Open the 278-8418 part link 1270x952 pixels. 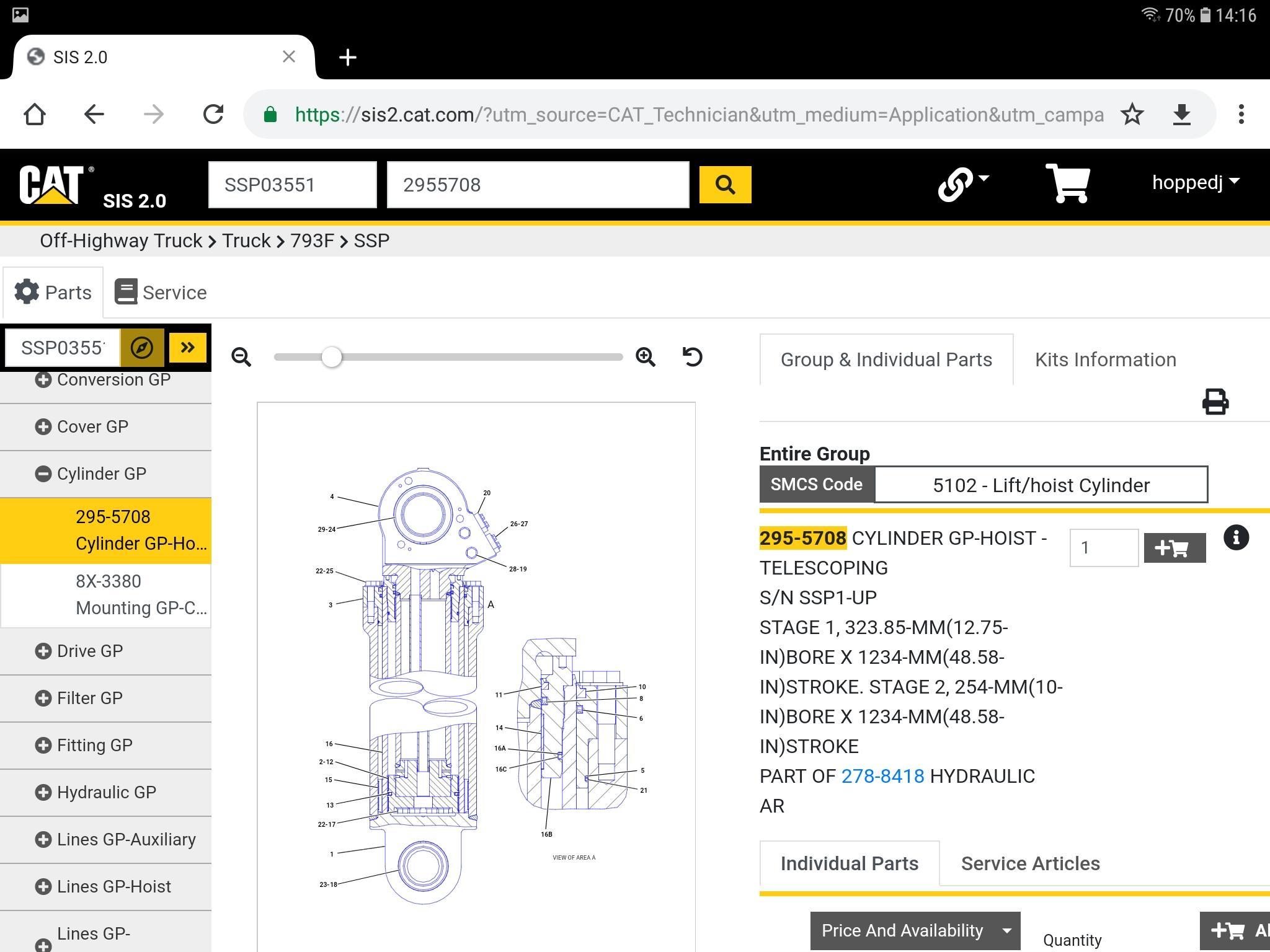[x=882, y=776]
